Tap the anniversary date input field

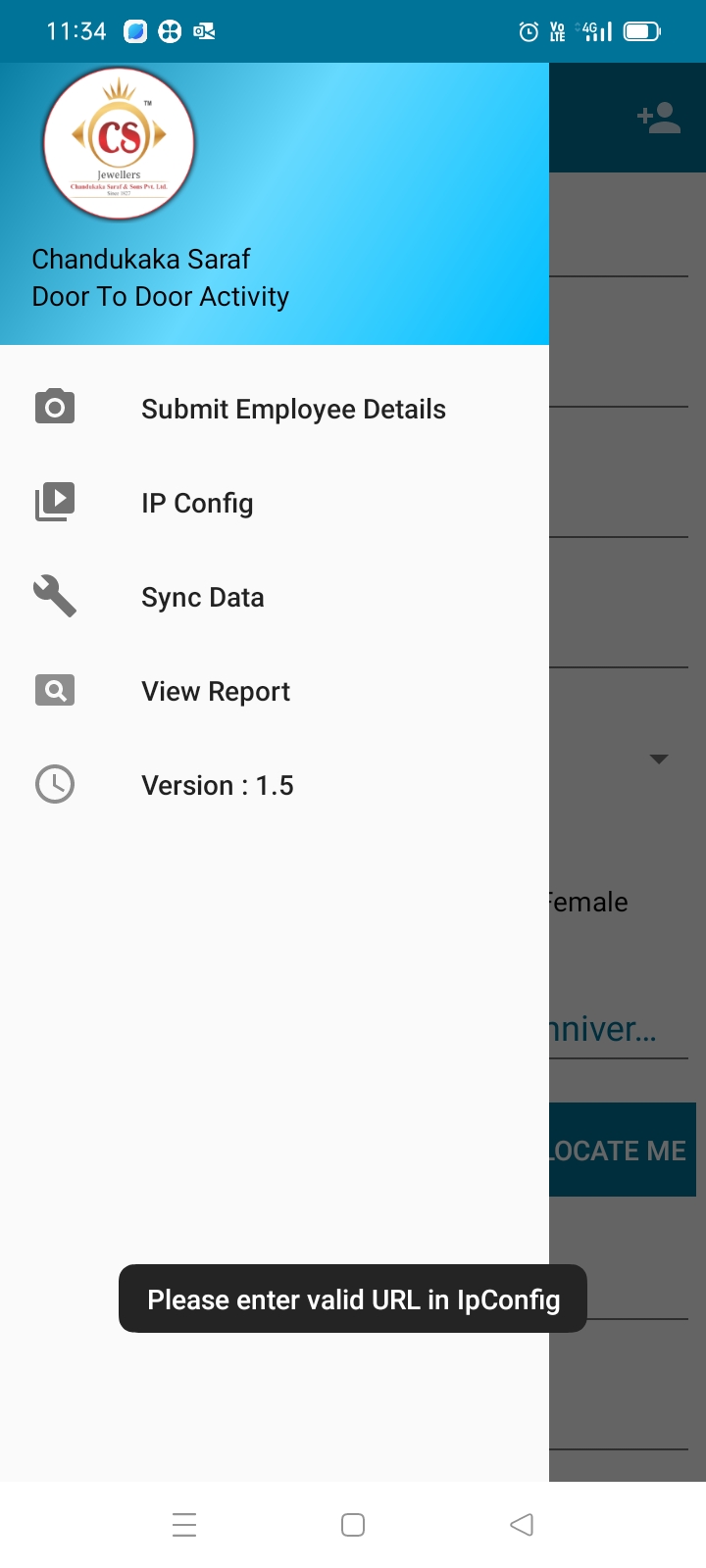(x=619, y=1029)
